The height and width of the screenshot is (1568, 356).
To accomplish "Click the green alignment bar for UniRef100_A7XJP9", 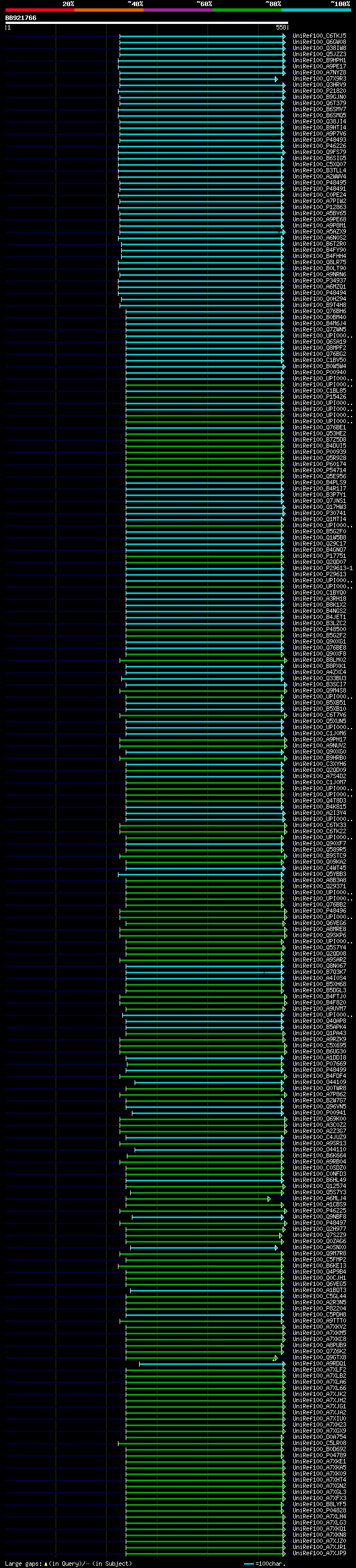I will (205, 1554).
